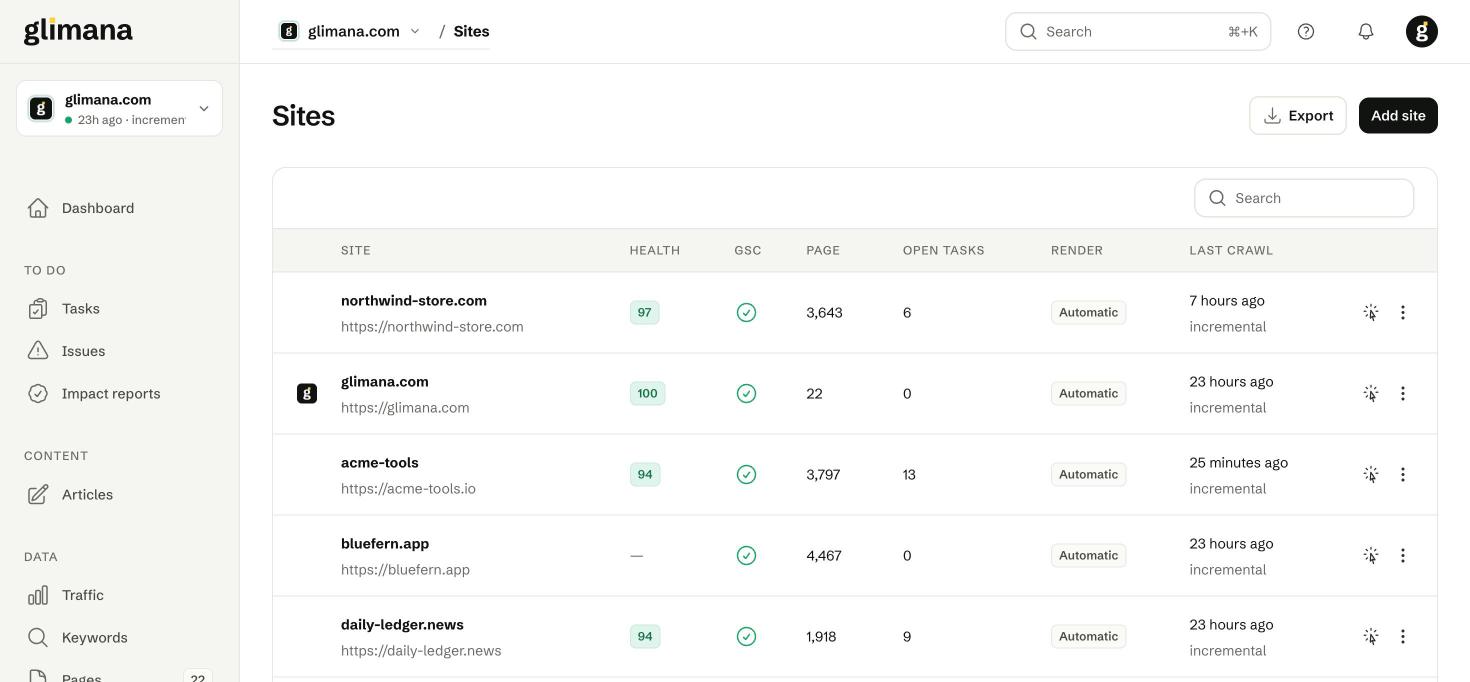Click the Articles pencil icon

(38, 495)
